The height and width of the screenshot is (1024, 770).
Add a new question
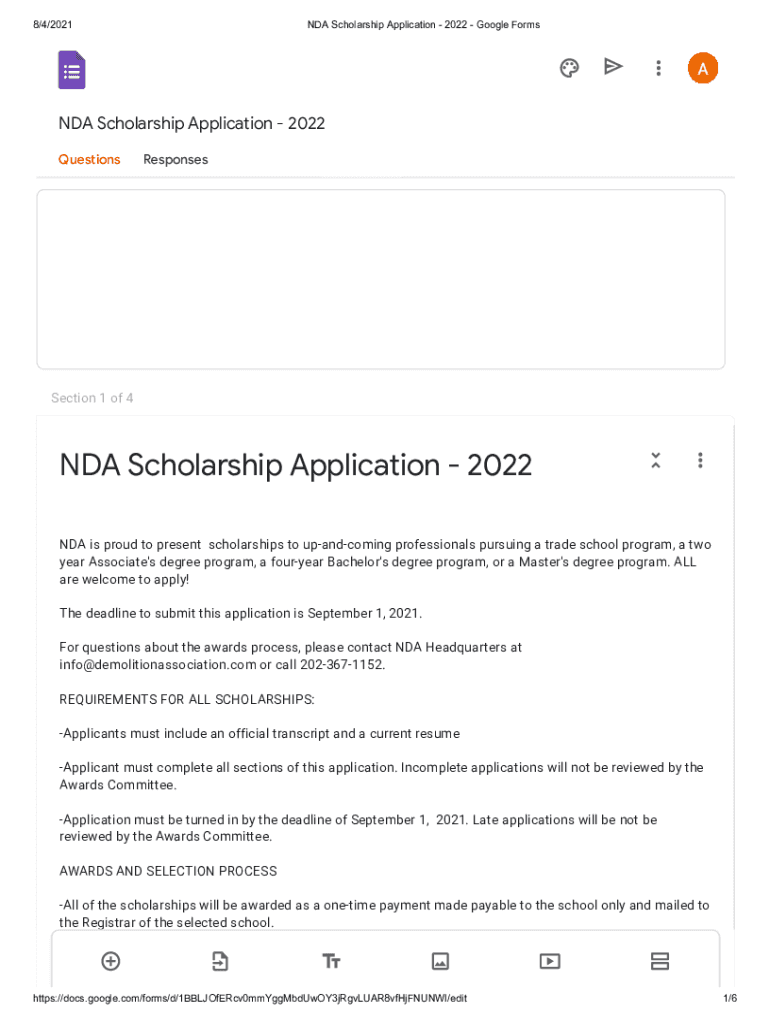pos(111,961)
